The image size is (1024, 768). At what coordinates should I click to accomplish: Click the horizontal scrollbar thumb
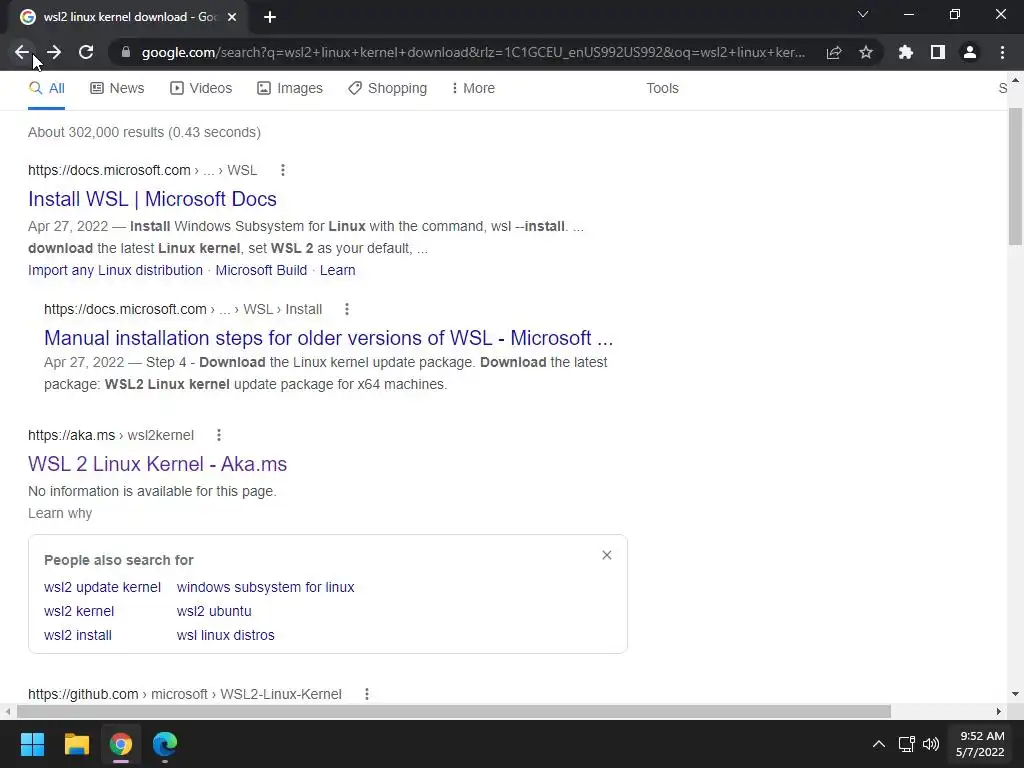coord(454,711)
